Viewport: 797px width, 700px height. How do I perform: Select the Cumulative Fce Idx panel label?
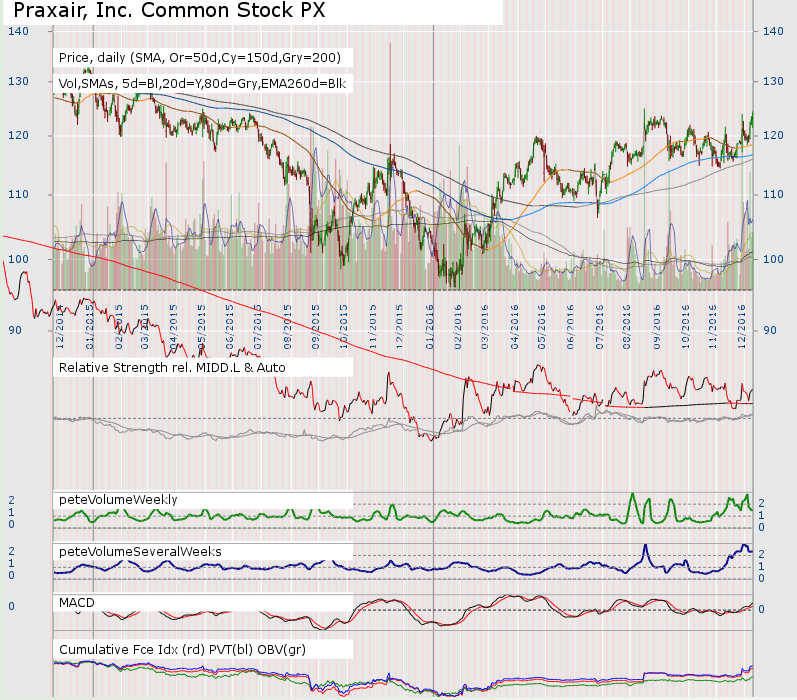[182, 650]
